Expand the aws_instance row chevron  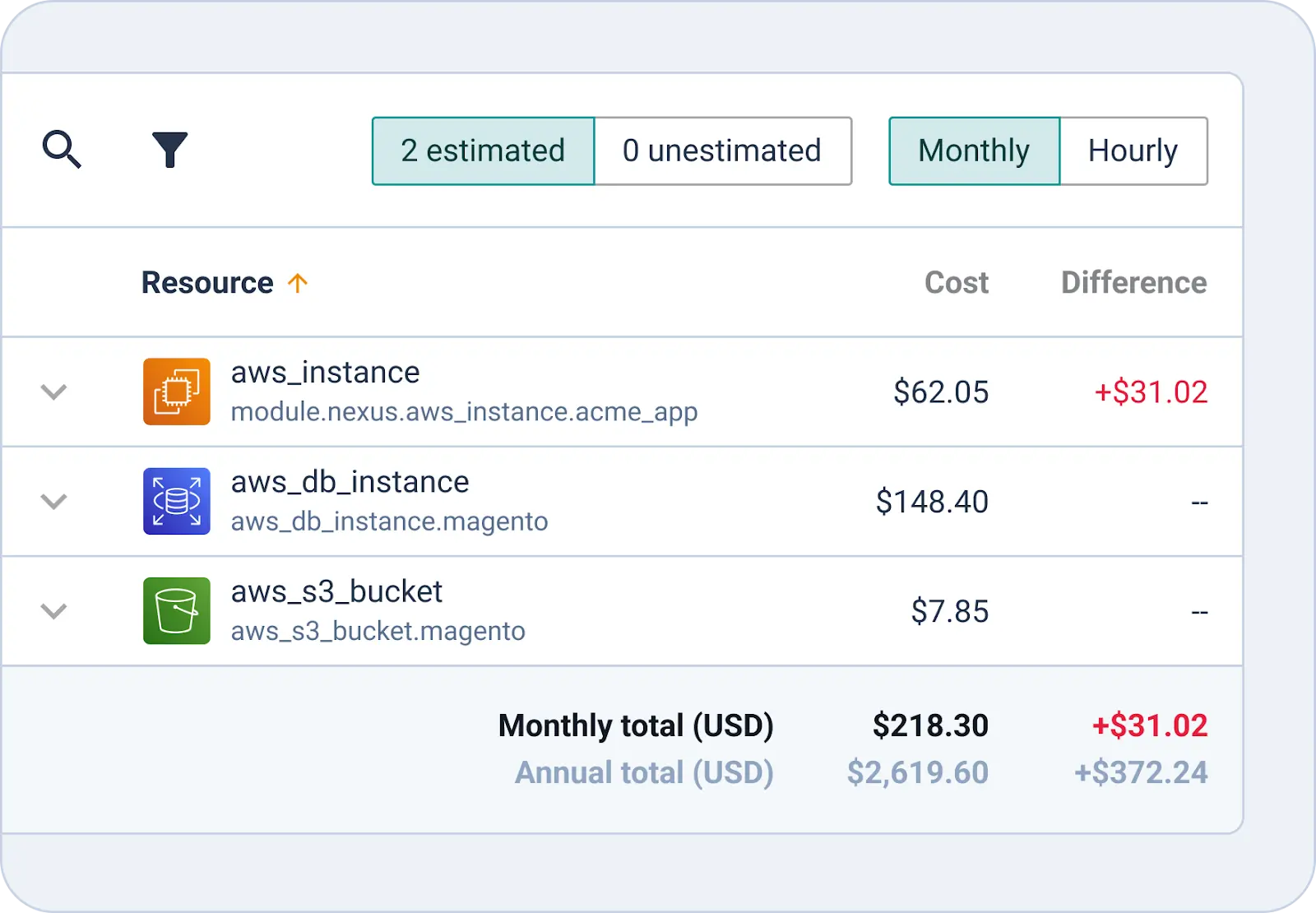[x=53, y=392]
